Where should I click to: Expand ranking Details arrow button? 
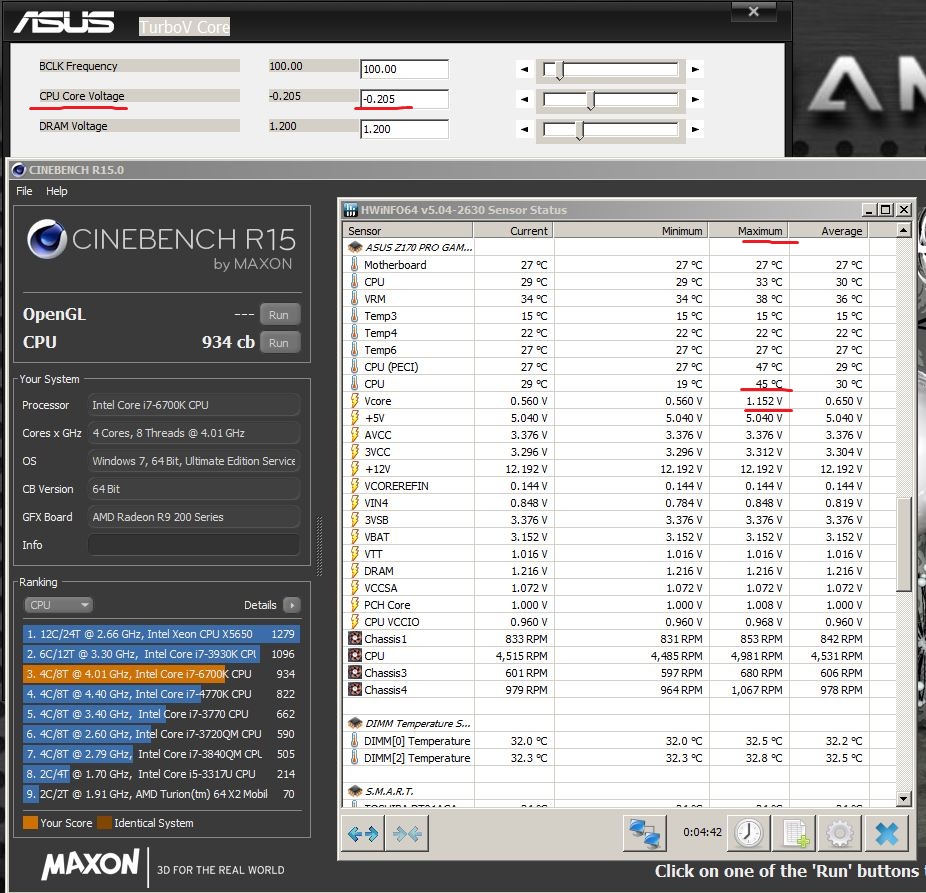point(292,605)
